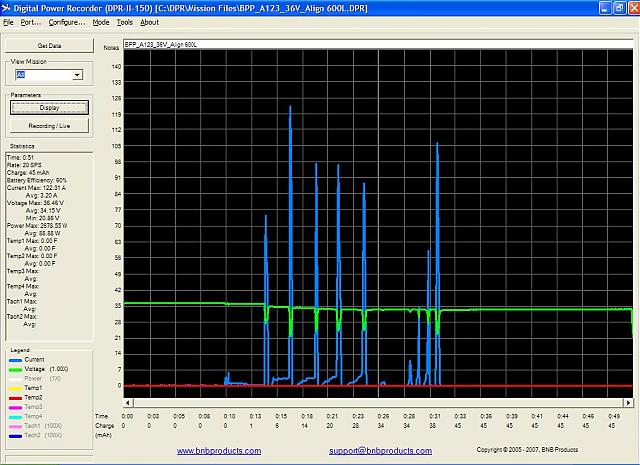Open the About menu
Viewport: 640px width, 465px height.
[149, 21]
